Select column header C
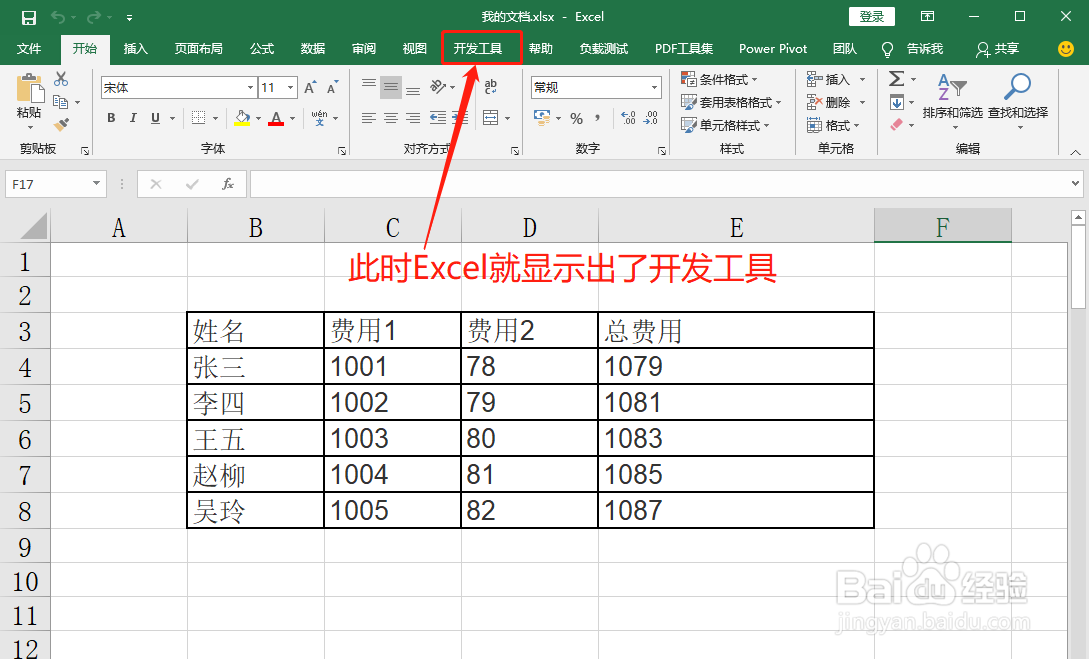Viewport: 1089px width, 659px height. (x=392, y=227)
